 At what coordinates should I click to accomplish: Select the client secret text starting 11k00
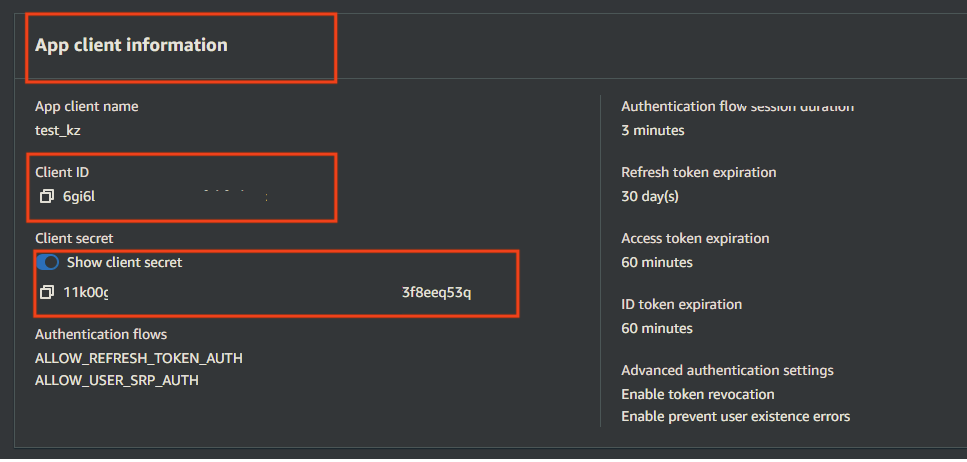[x=86, y=292]
